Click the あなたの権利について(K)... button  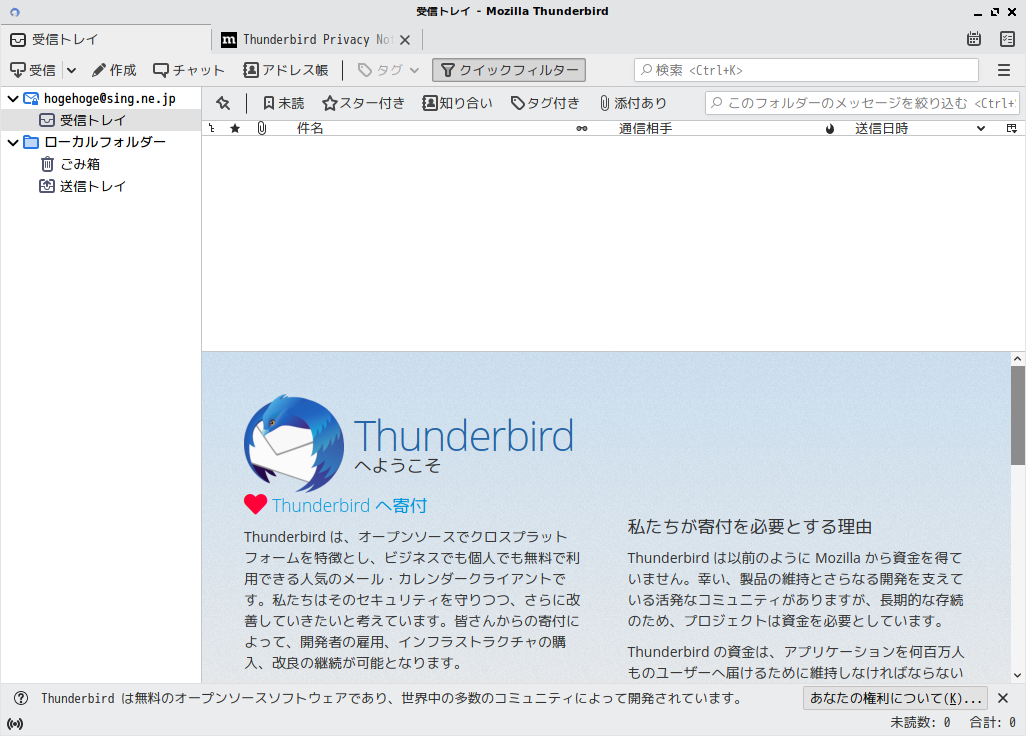pyautogui.click(x=895, y=699)
